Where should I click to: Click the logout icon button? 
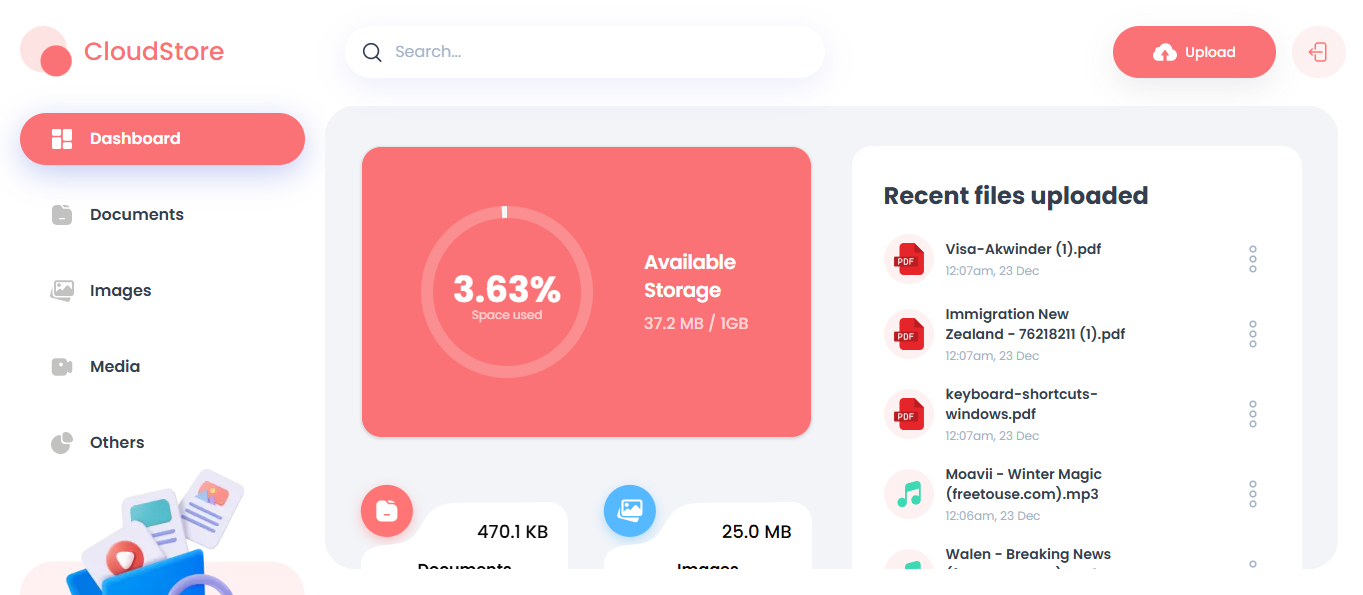(1318, 52)
